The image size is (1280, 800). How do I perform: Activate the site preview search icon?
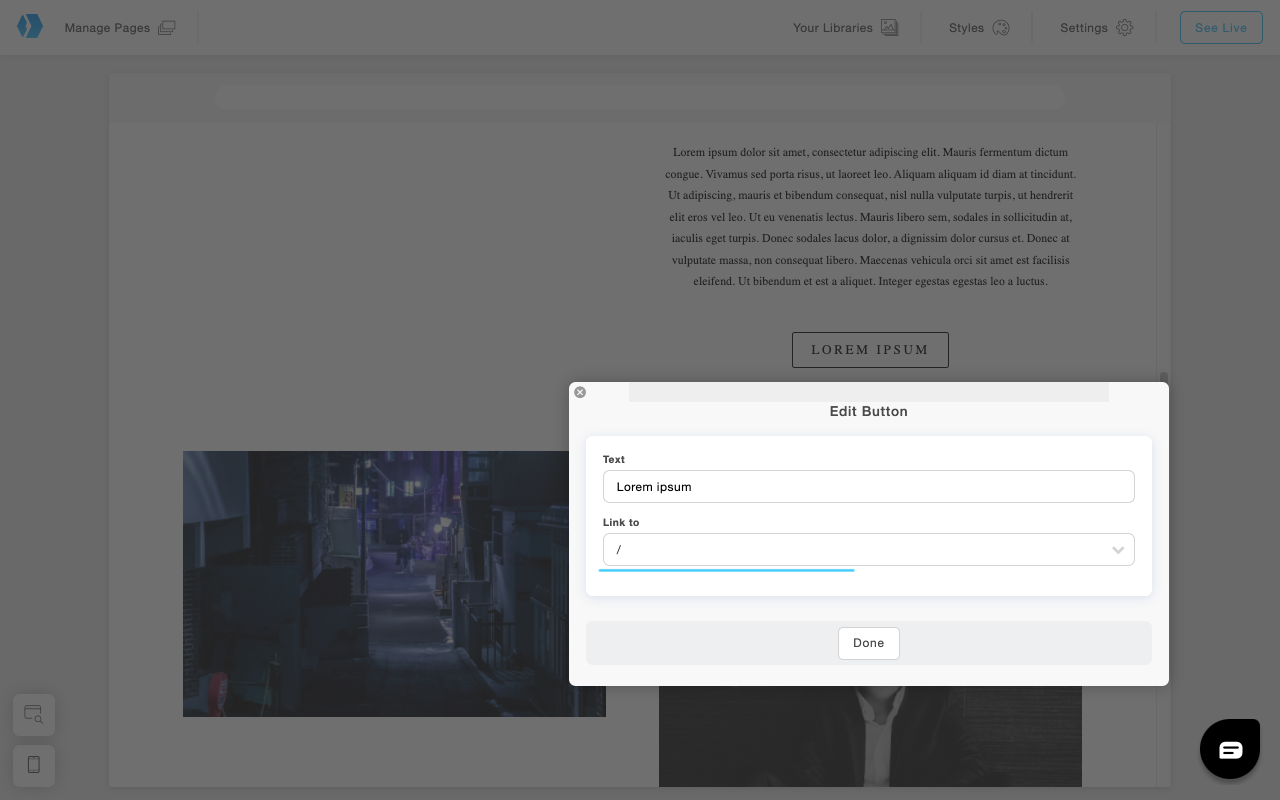click(33, 714)
